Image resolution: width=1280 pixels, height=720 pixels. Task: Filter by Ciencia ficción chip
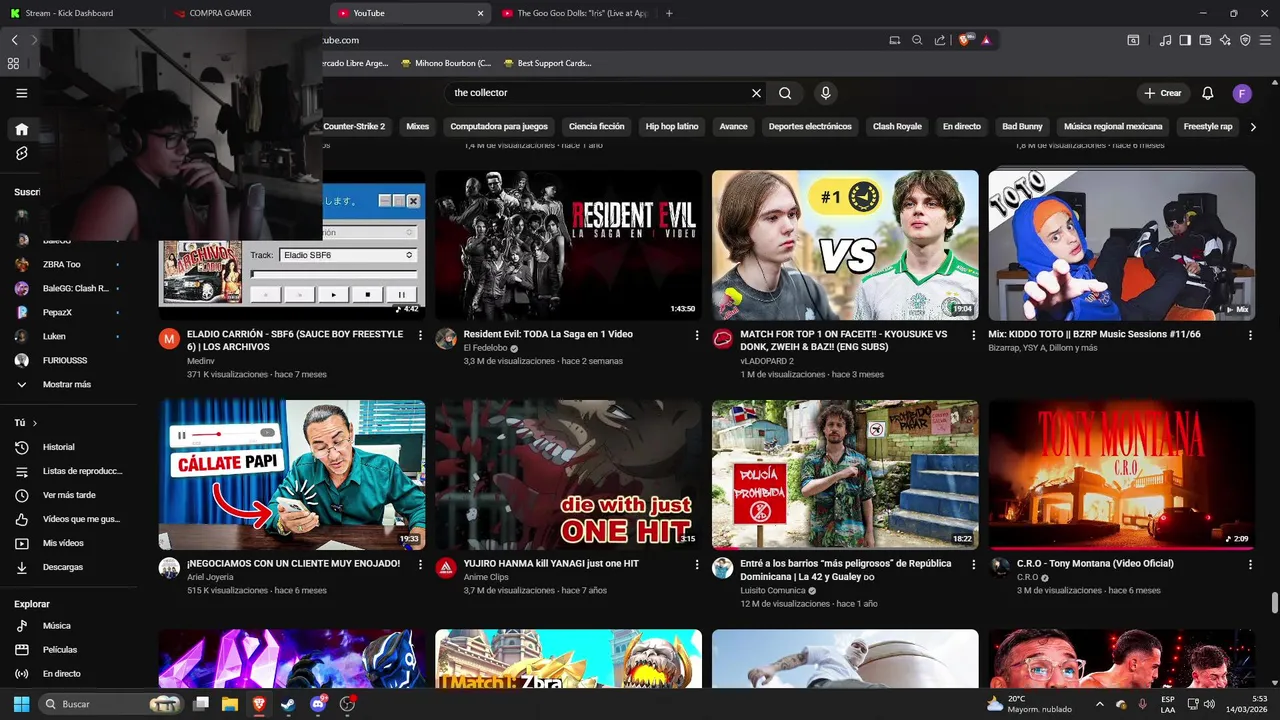click(x=596, y=127)
